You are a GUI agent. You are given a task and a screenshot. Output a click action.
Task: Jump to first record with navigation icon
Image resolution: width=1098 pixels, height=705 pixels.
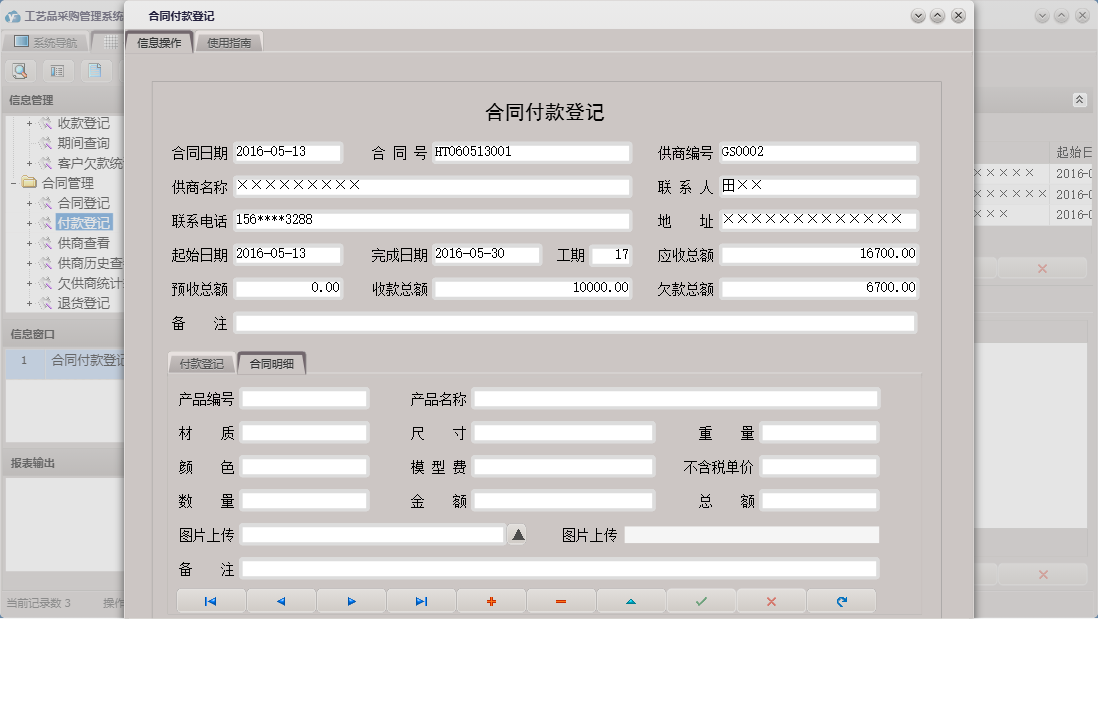click(x=210, y=600)
